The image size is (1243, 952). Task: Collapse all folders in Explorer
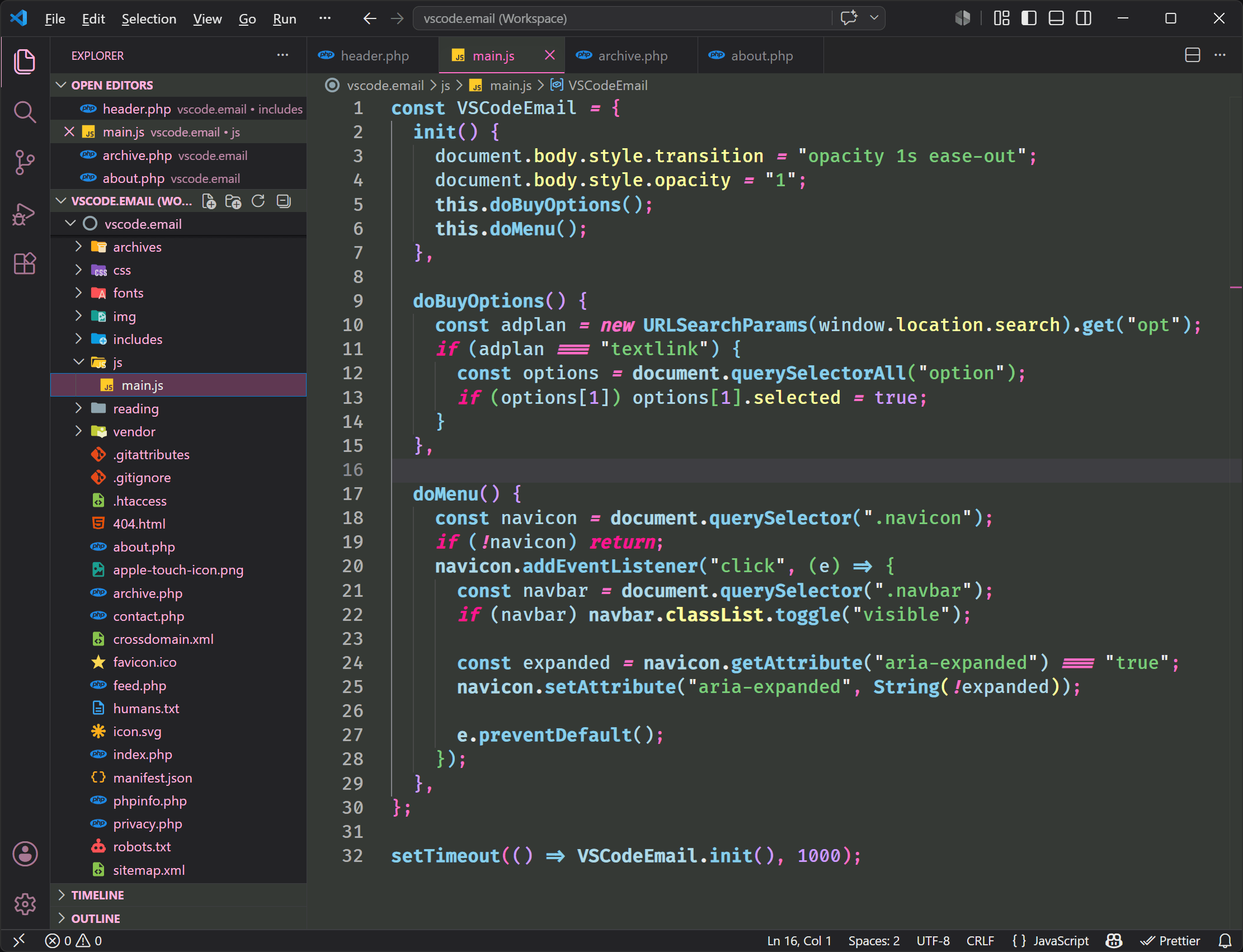click(284, 201)
